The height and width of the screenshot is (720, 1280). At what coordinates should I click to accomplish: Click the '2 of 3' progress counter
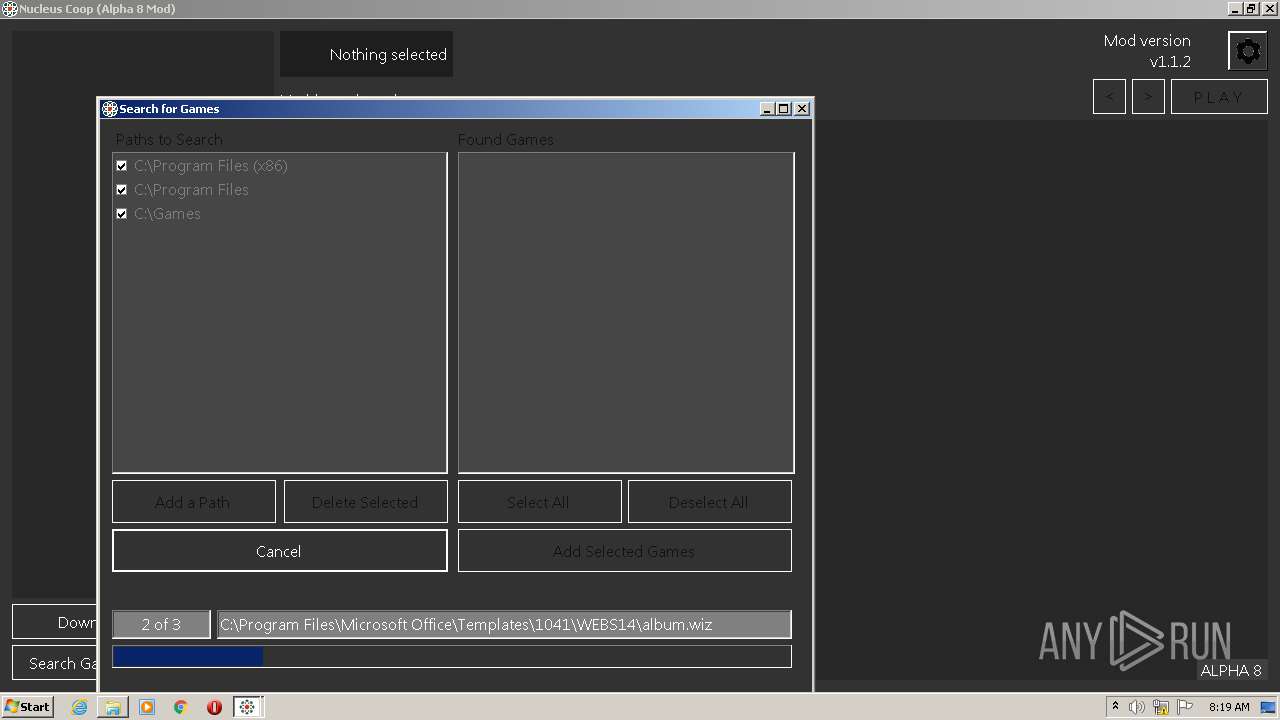(161, 624)
